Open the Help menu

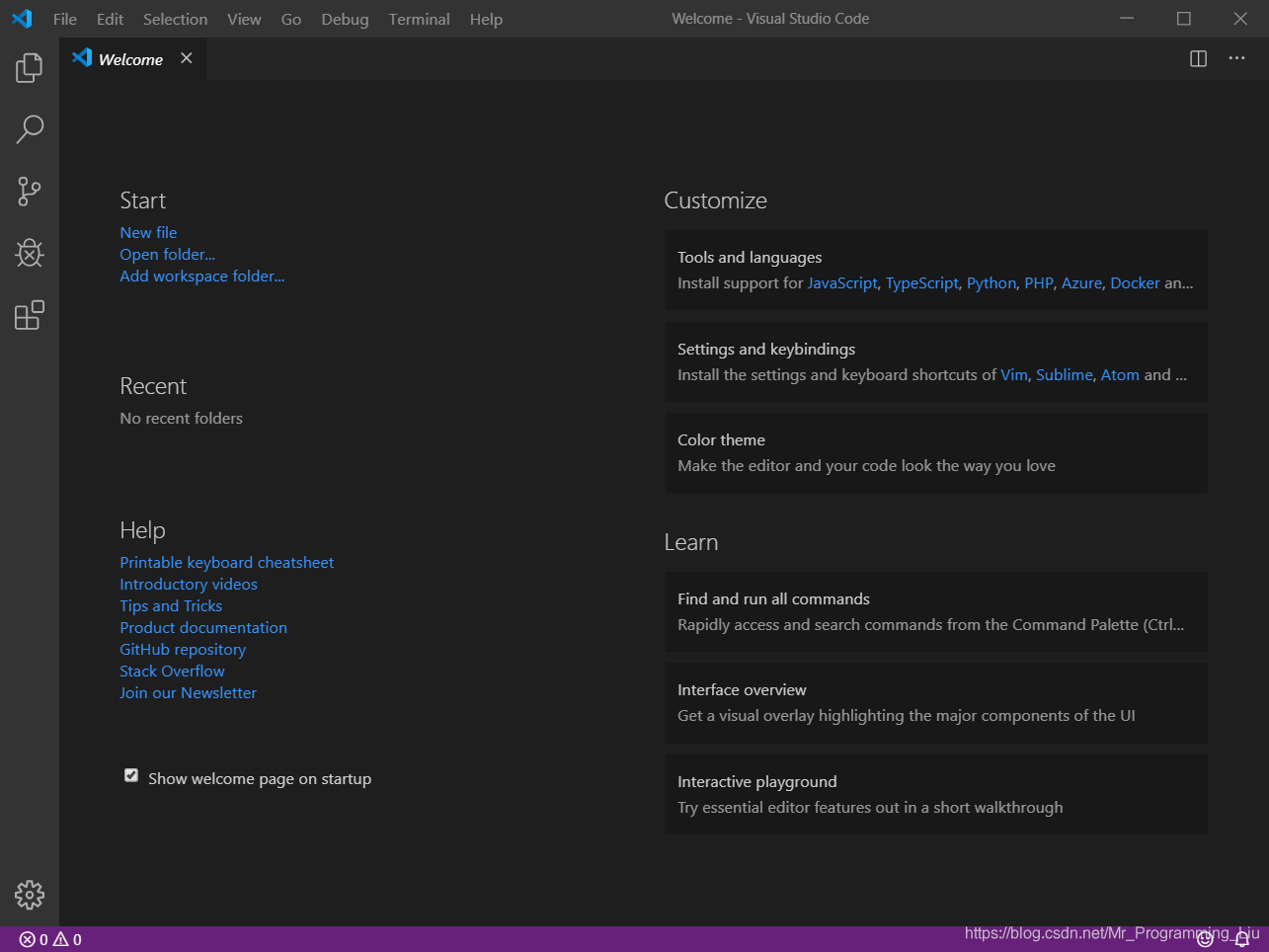click(486, 19)
